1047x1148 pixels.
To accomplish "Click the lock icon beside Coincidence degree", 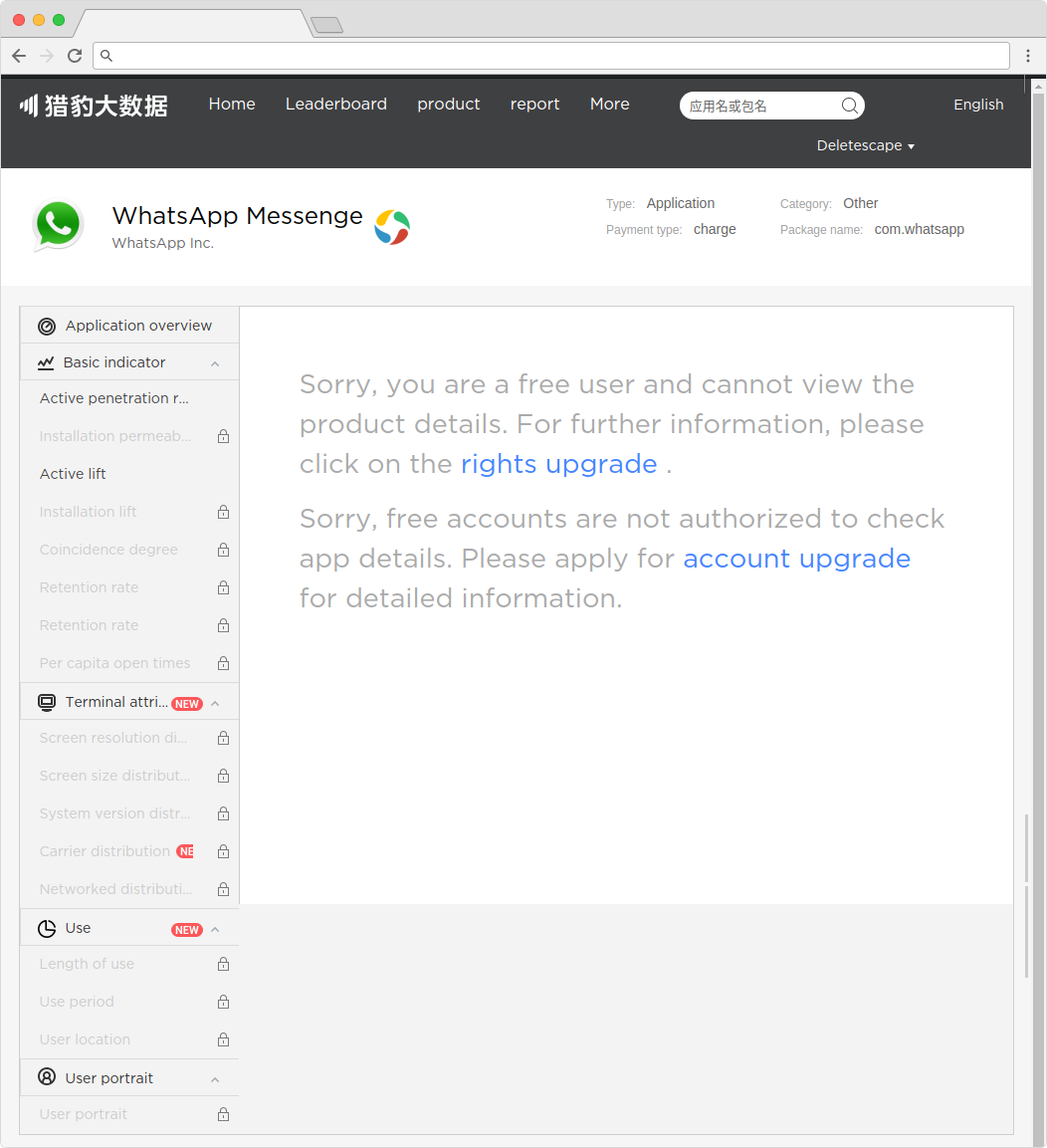I will click(223, 550).
